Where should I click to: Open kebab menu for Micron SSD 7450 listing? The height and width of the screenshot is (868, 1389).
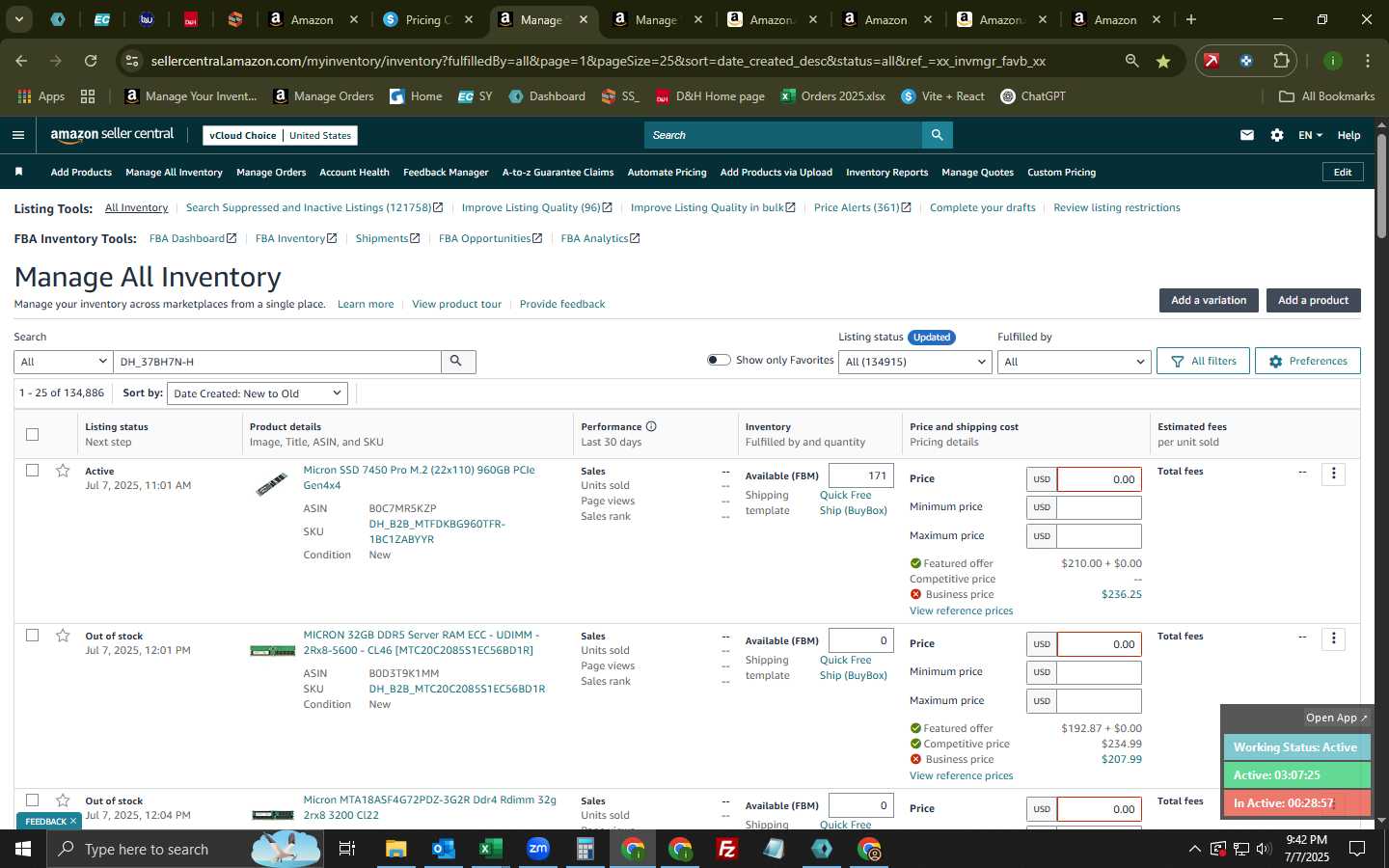point(1334,474)
